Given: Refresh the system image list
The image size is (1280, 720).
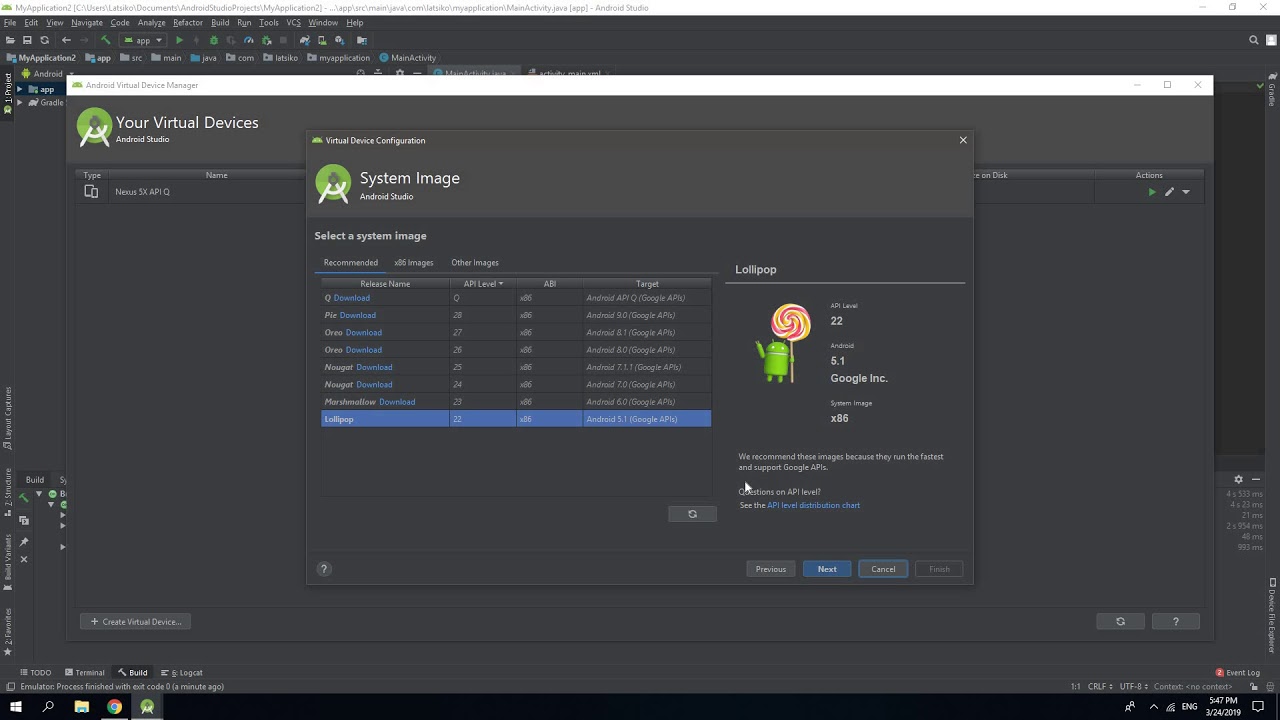Looking at the screenshot, I should (x=692, y=514).
